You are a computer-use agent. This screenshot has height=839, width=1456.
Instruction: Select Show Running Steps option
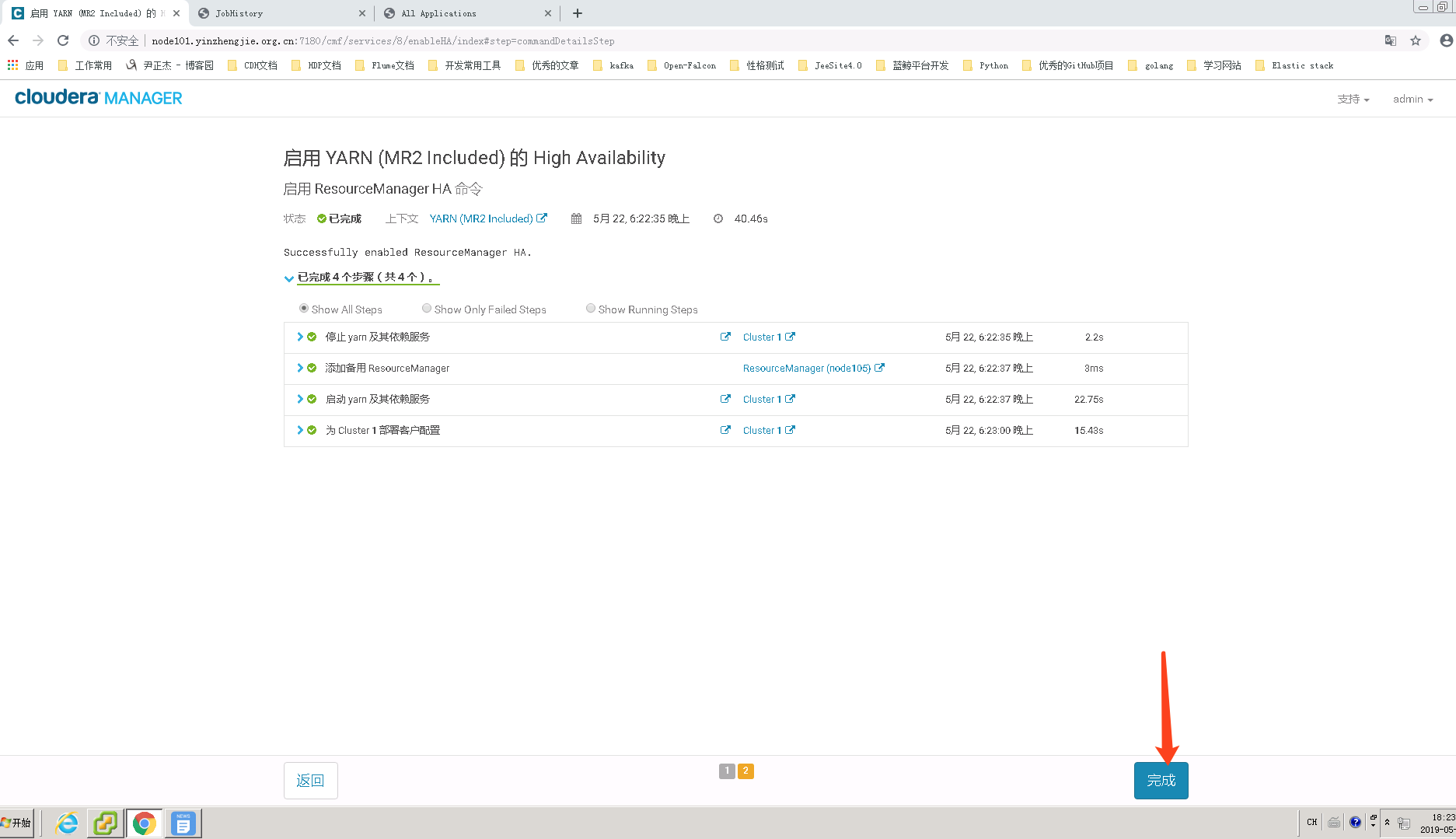click(x=591, y=309)
